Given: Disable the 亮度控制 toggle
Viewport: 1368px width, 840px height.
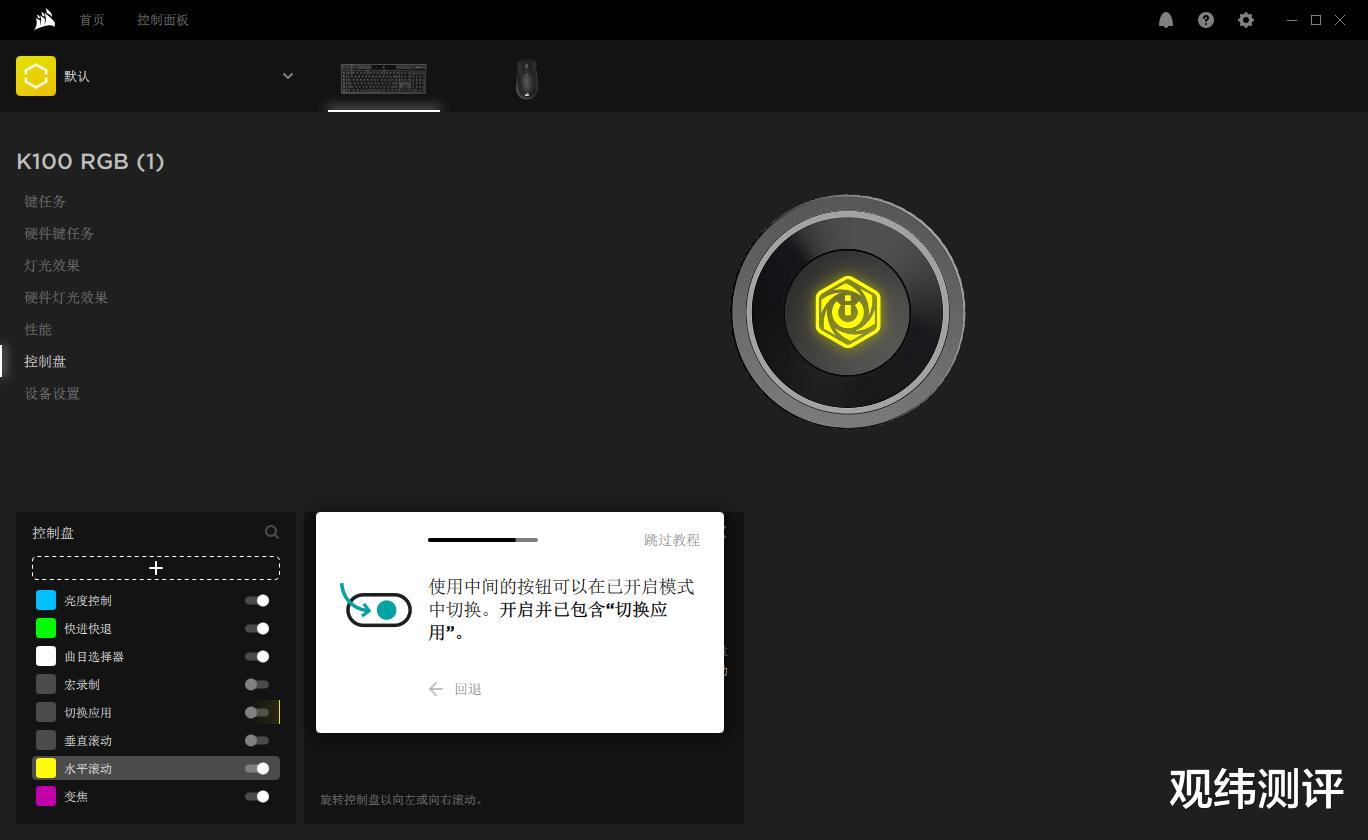Looking at the screenshot, I should tap(259, 600).
